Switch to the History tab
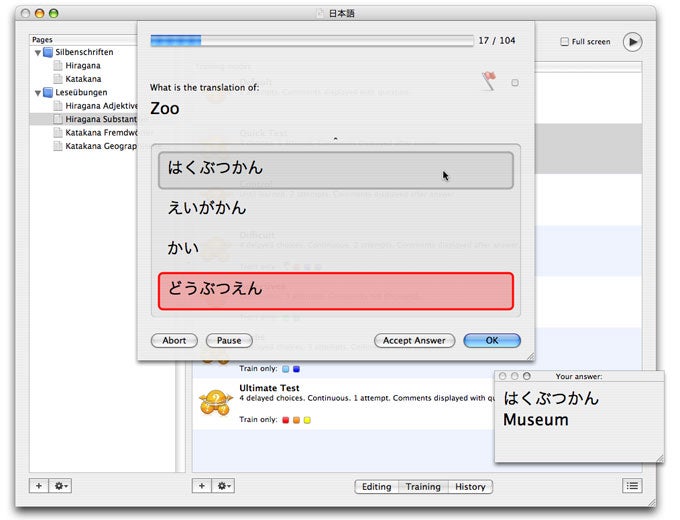Image resolution: width=680 pixels, height=520 pixels. tap(471, 487)
